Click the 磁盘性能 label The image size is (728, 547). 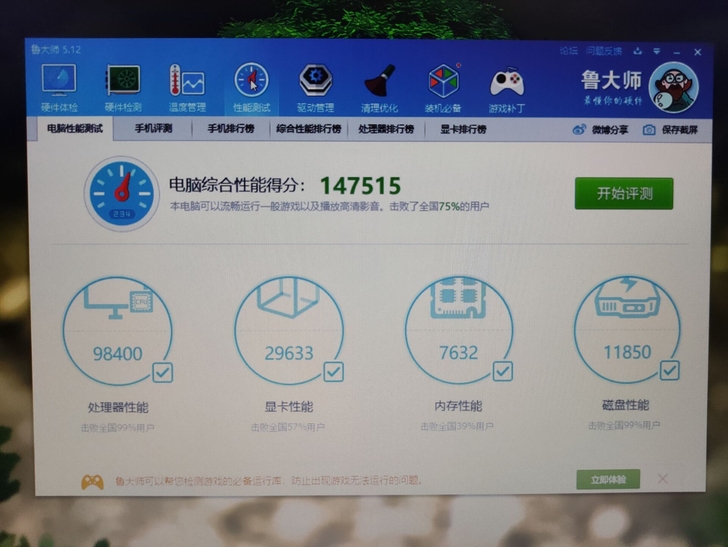[625, 405]
